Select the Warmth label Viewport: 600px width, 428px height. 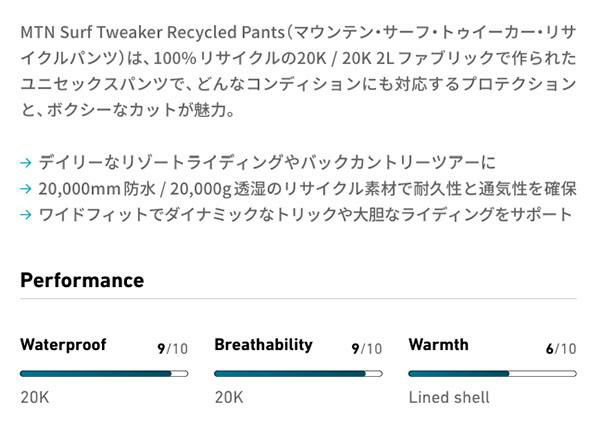438,345
